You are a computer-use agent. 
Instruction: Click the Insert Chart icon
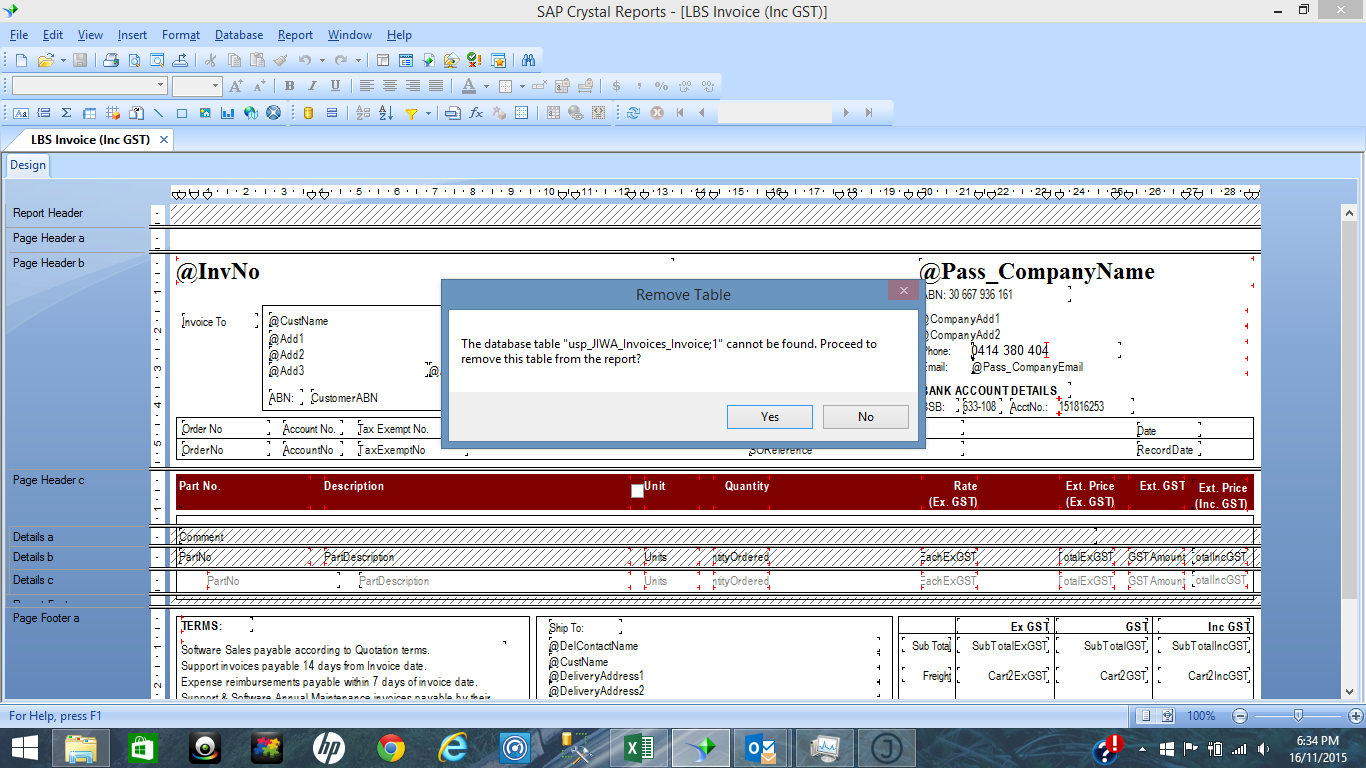(x=228, y=113)
